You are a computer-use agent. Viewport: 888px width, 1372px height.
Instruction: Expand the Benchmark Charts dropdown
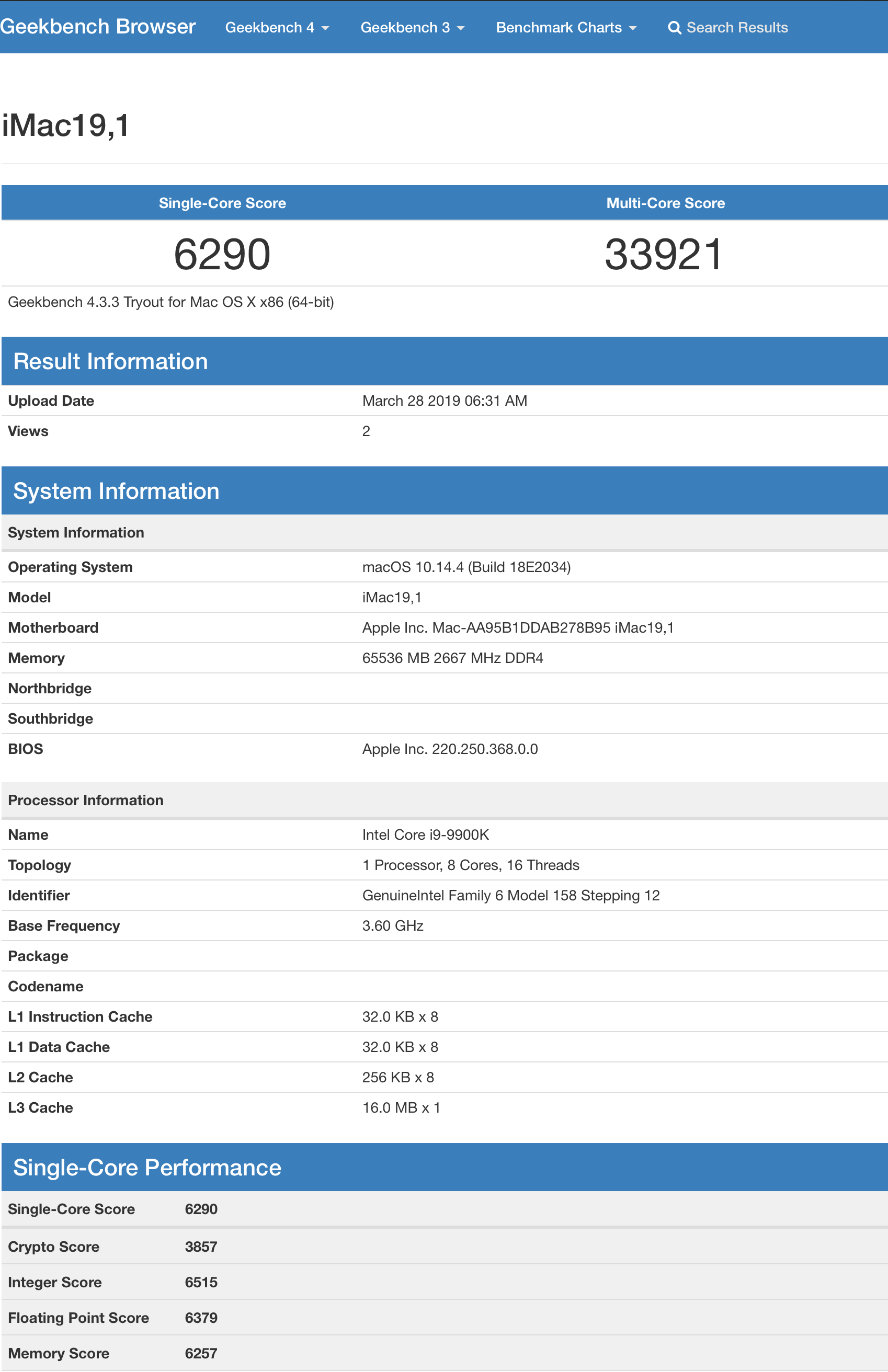[566, 27]
